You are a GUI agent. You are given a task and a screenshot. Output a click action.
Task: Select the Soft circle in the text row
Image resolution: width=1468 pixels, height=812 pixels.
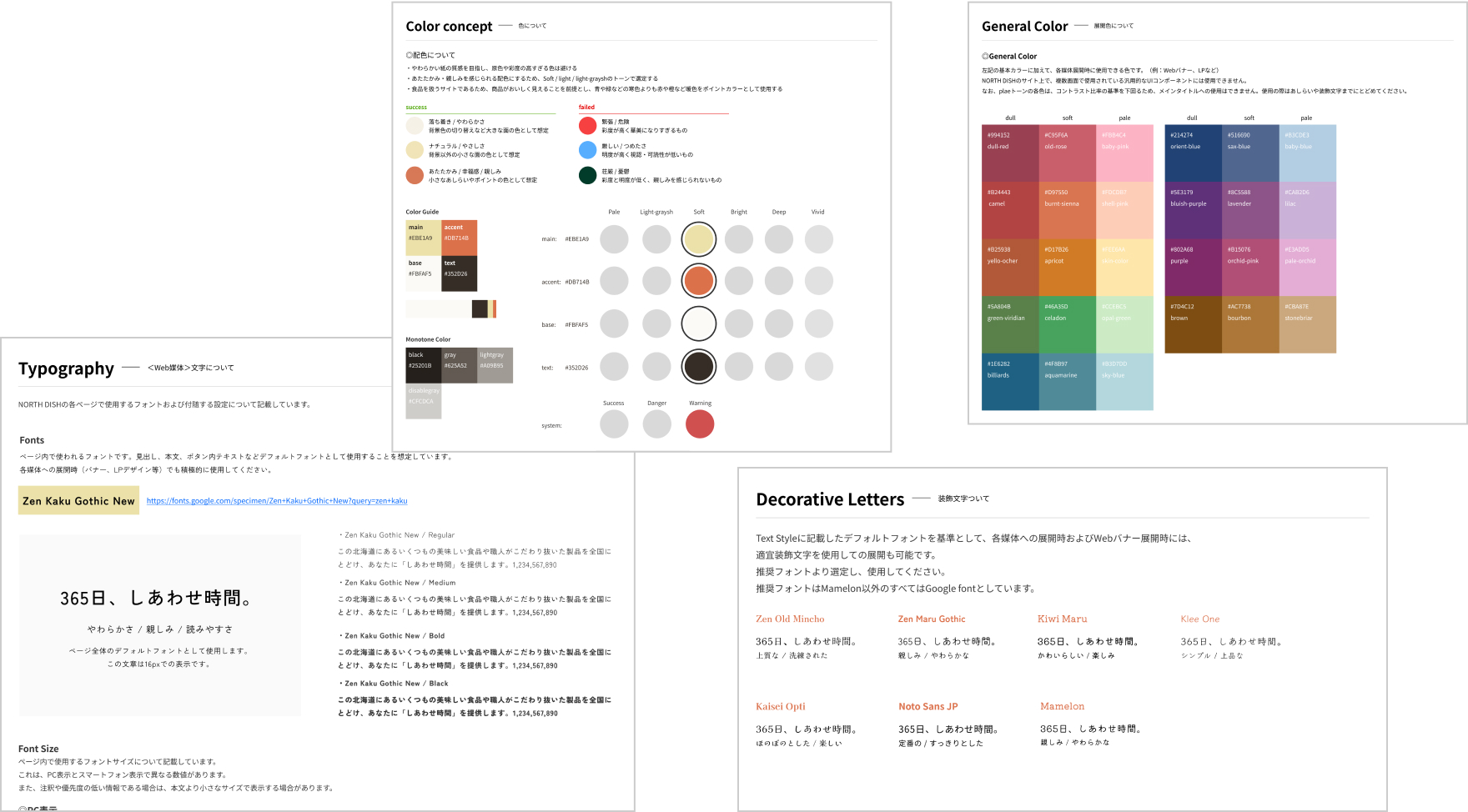click(699, 366)
